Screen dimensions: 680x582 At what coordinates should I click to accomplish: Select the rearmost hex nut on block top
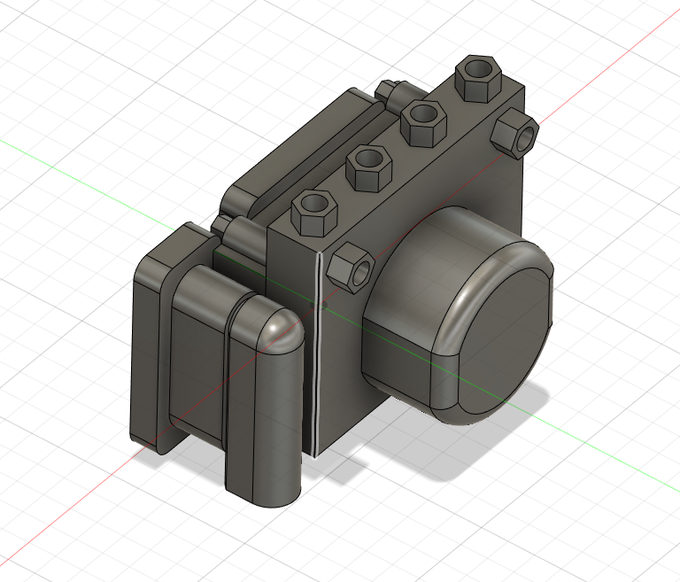pos(478,78)
